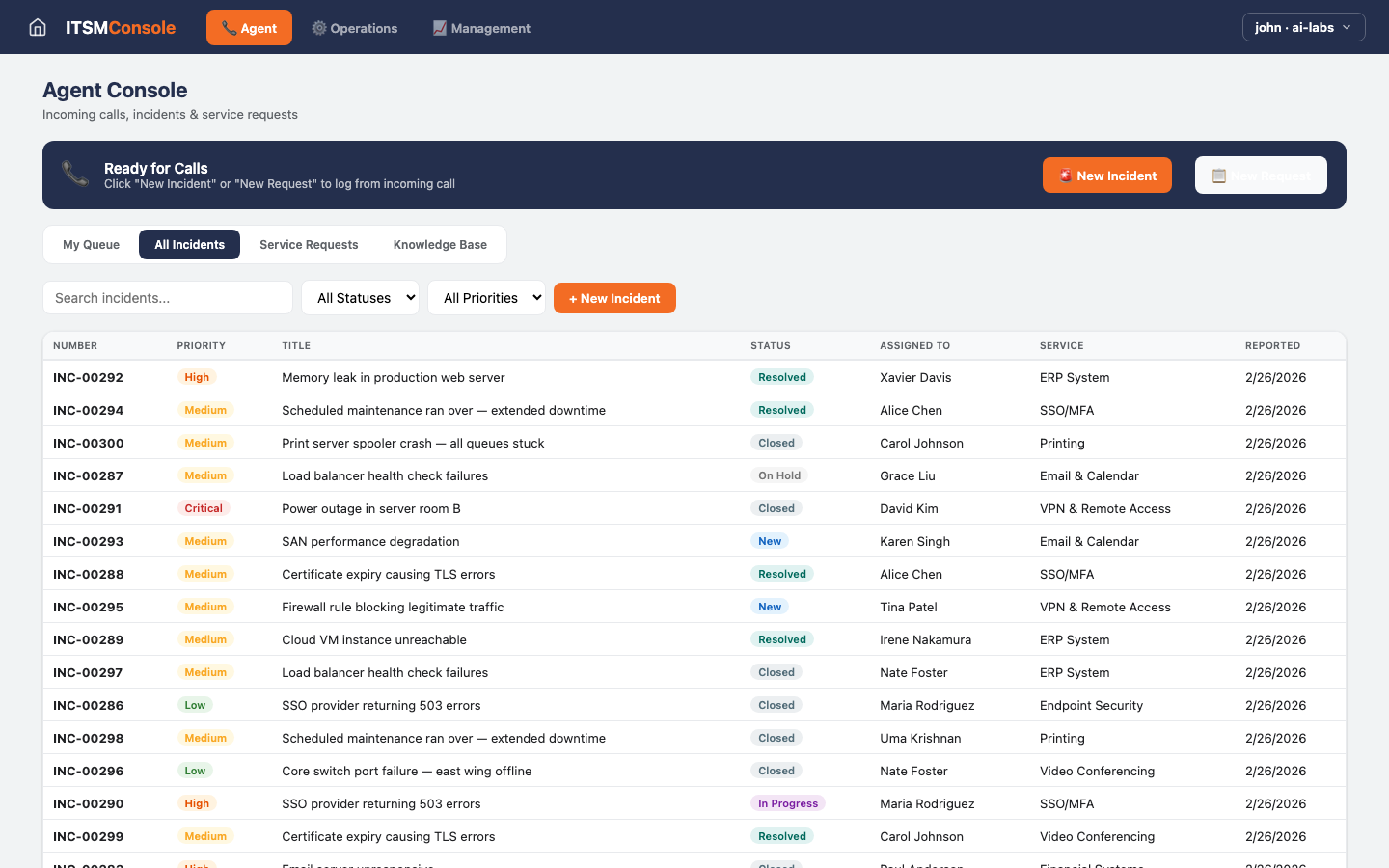Click the telephone handset icon in Ready for Calls banner
This screenshot has height=868, width=1389.
click(x=74, y=175)
